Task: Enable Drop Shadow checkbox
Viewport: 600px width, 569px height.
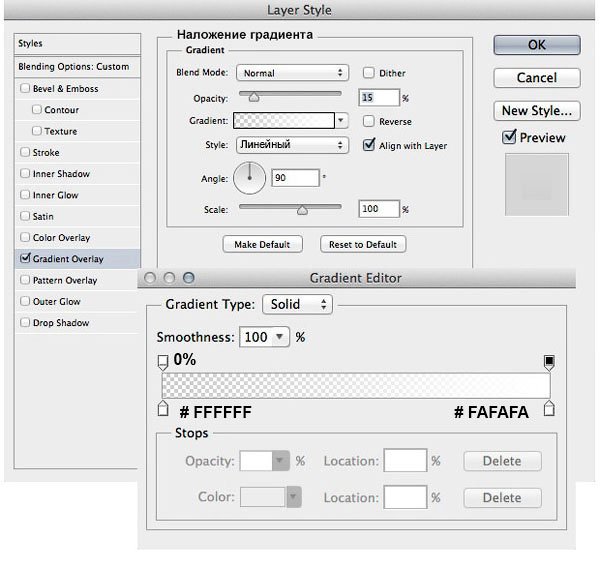Action: tap(25, 322)
